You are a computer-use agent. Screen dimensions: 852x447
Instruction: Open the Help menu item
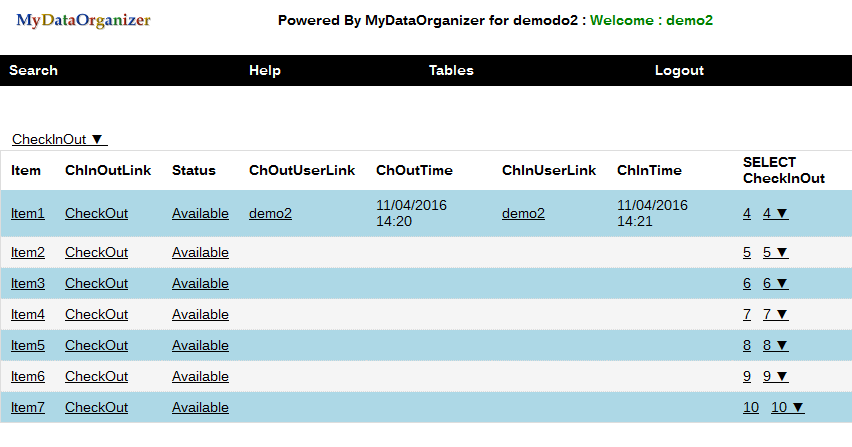coord(264,70)
